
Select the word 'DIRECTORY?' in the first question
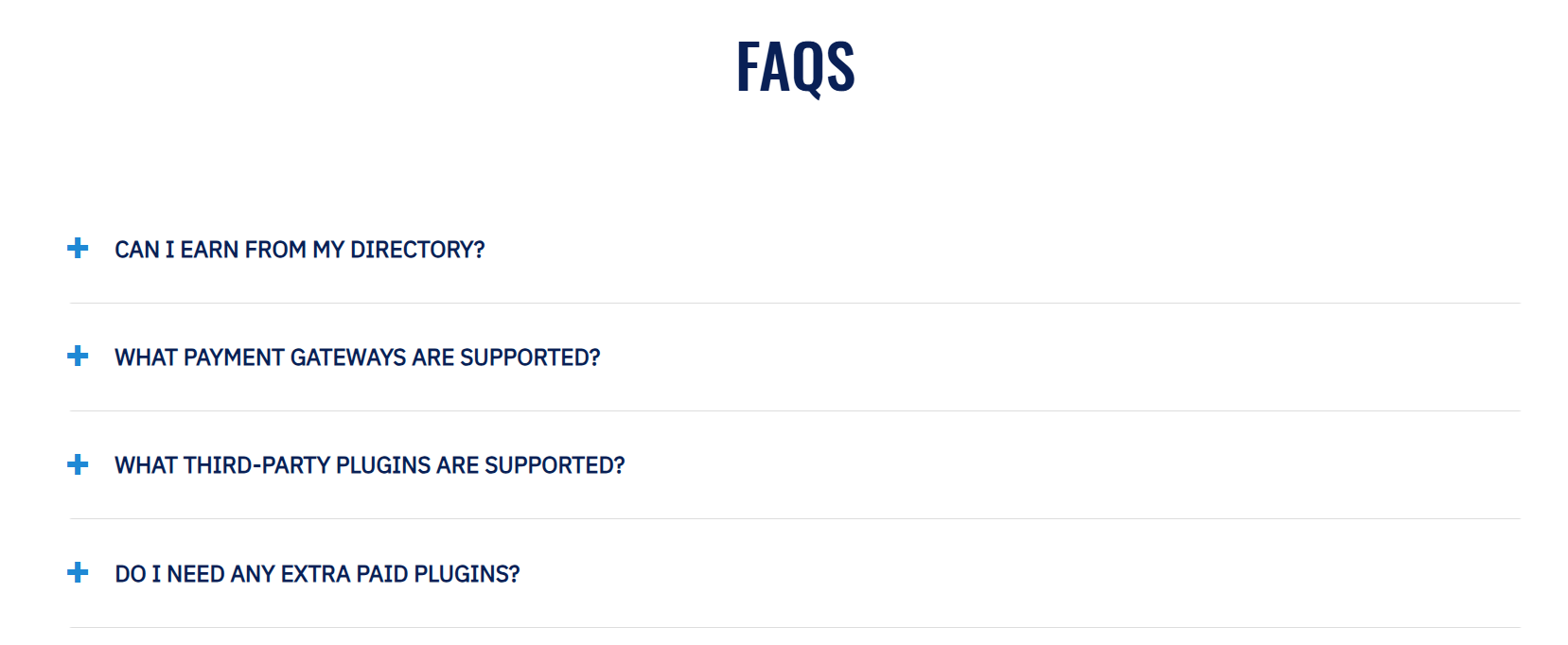tap(417, 250)
